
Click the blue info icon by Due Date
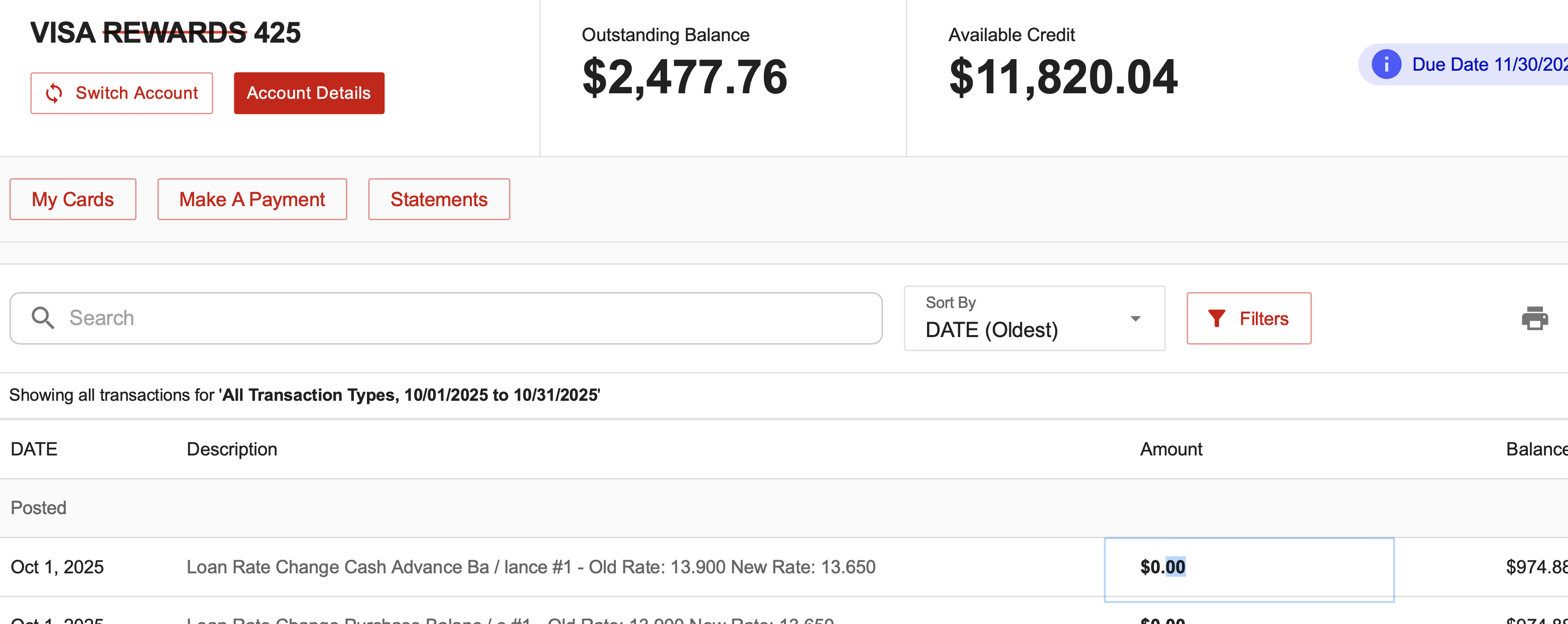click(x=1386, y=64)
